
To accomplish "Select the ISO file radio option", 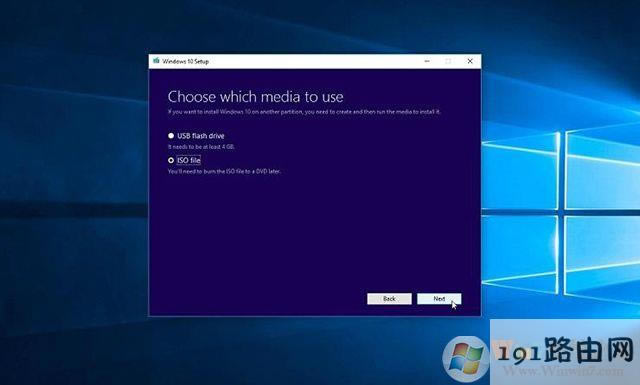I will (171, 160).
